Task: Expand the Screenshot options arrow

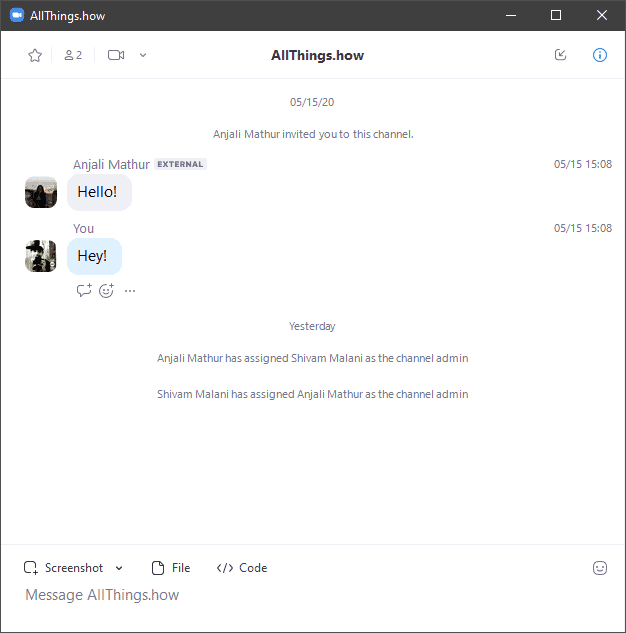Action: coord(119,568)
